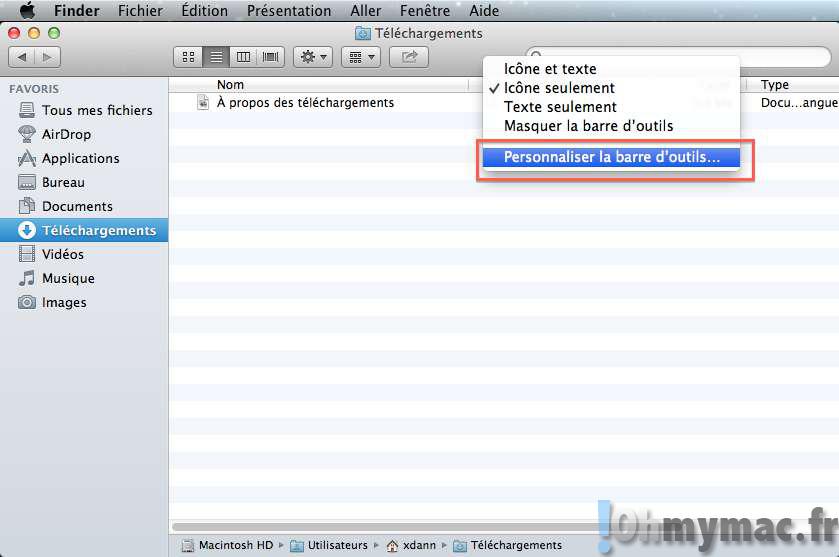Switch to Cover Flow view

pyautogui.click(x=271, y=57)
